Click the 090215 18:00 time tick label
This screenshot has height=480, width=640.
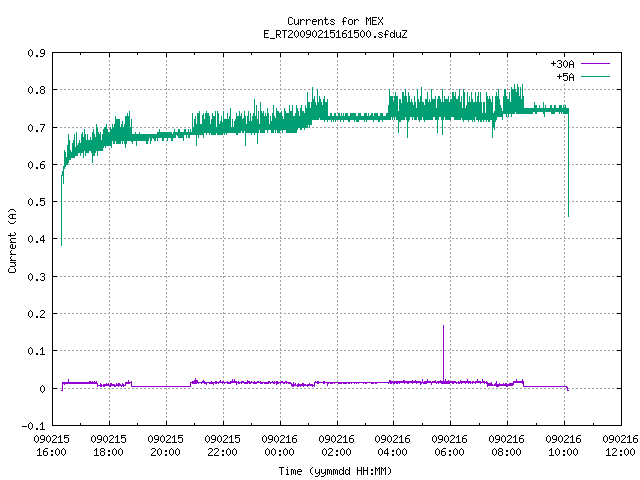[x=109, y=446]
